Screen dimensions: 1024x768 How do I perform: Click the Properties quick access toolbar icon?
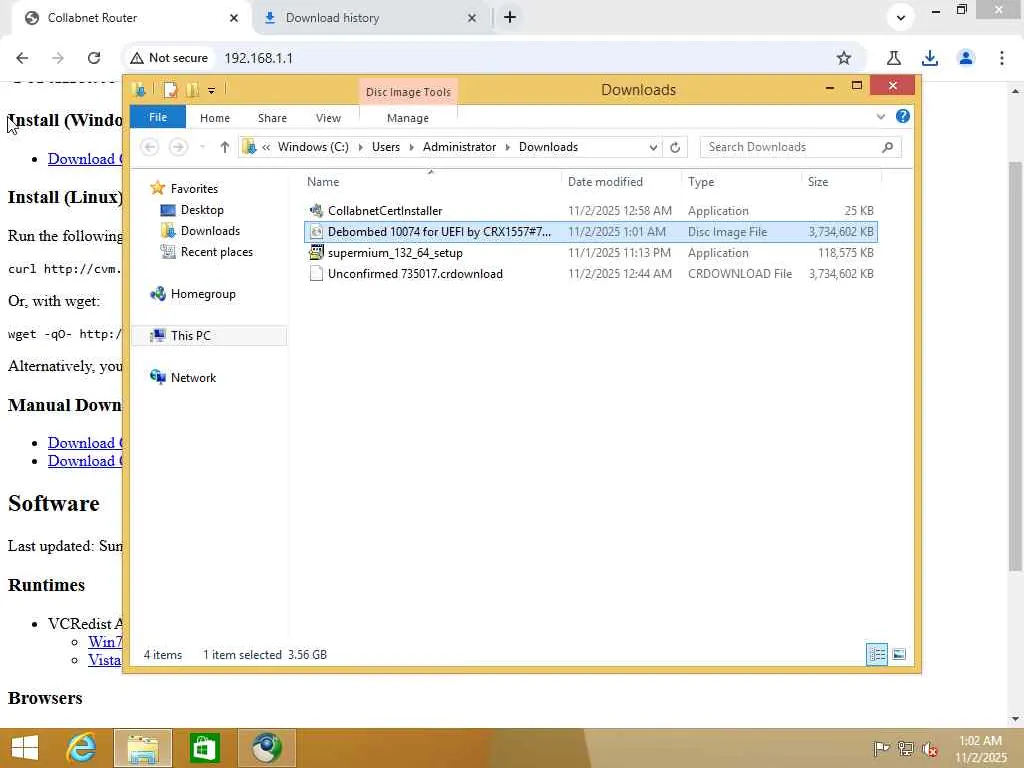tap(170, 89)
